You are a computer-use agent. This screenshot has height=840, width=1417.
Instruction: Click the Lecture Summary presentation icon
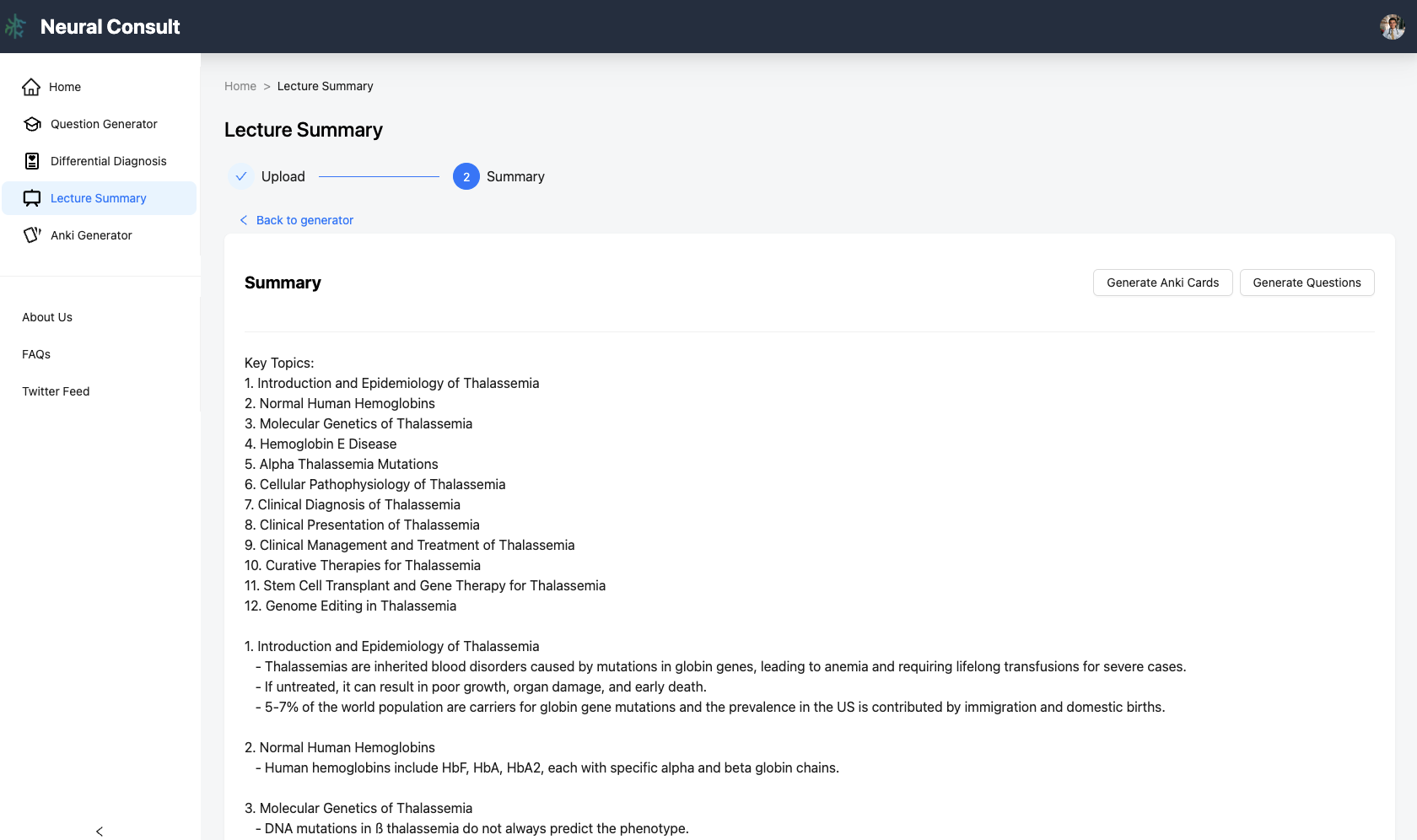click(32, 198)
